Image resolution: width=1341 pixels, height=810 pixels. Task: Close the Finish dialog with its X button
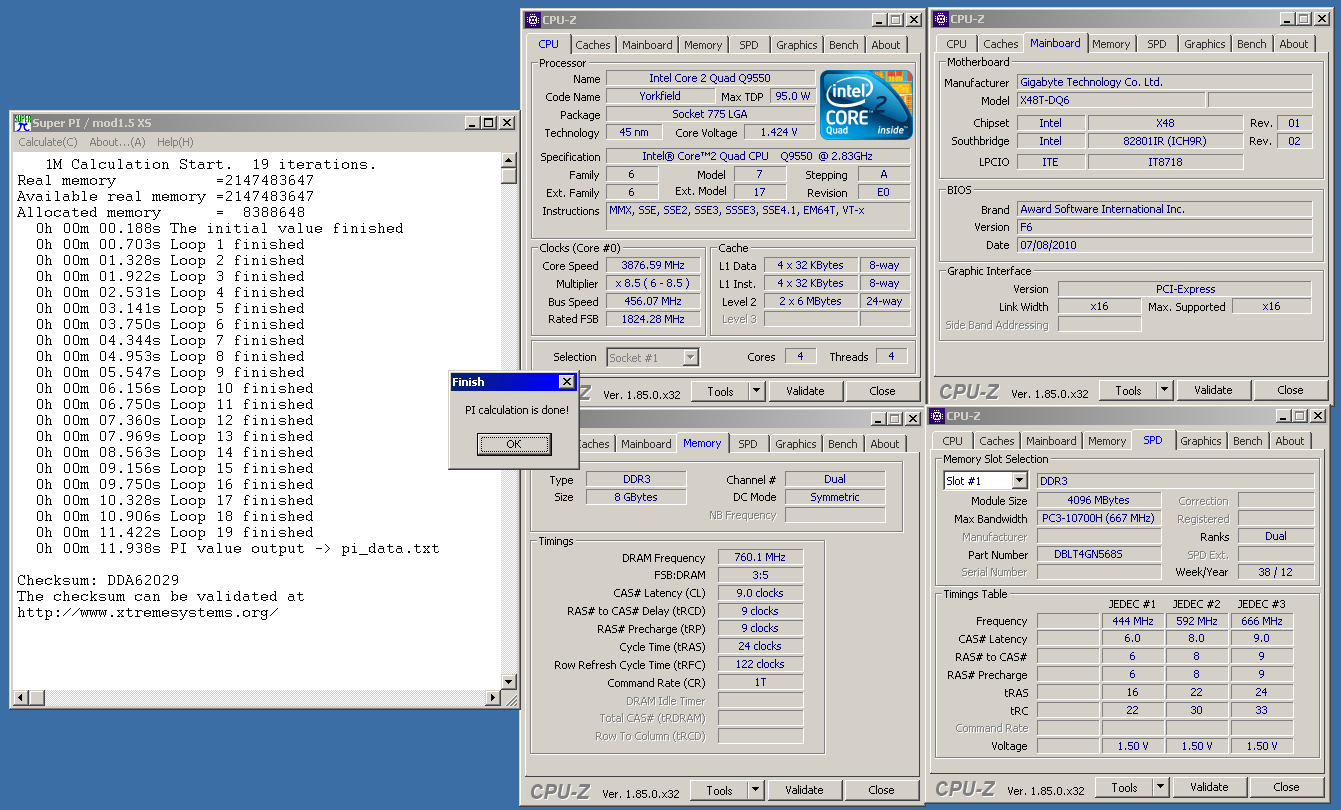pyautogui.click(x=566, y=382)
